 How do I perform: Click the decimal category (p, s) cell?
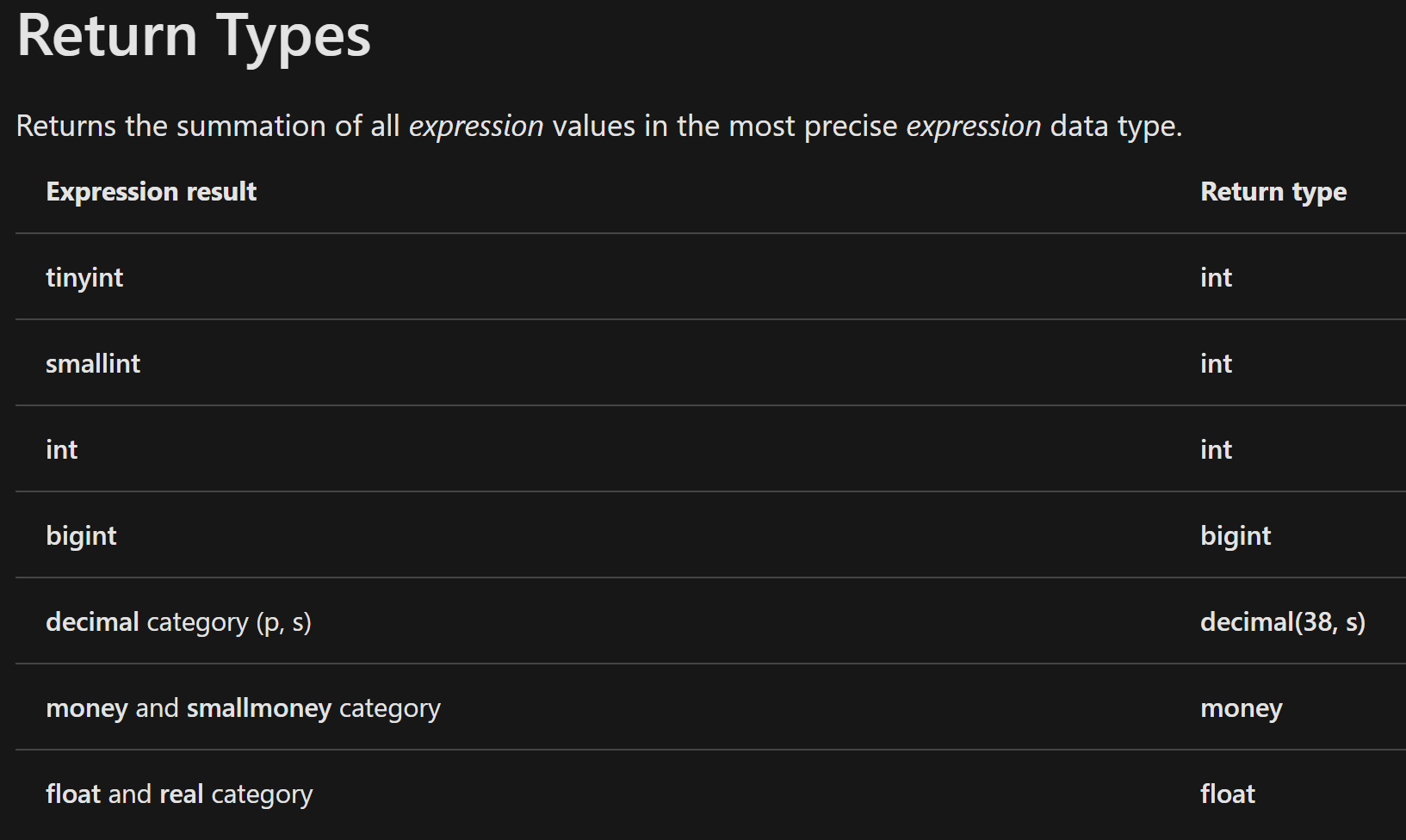[178, 622]
